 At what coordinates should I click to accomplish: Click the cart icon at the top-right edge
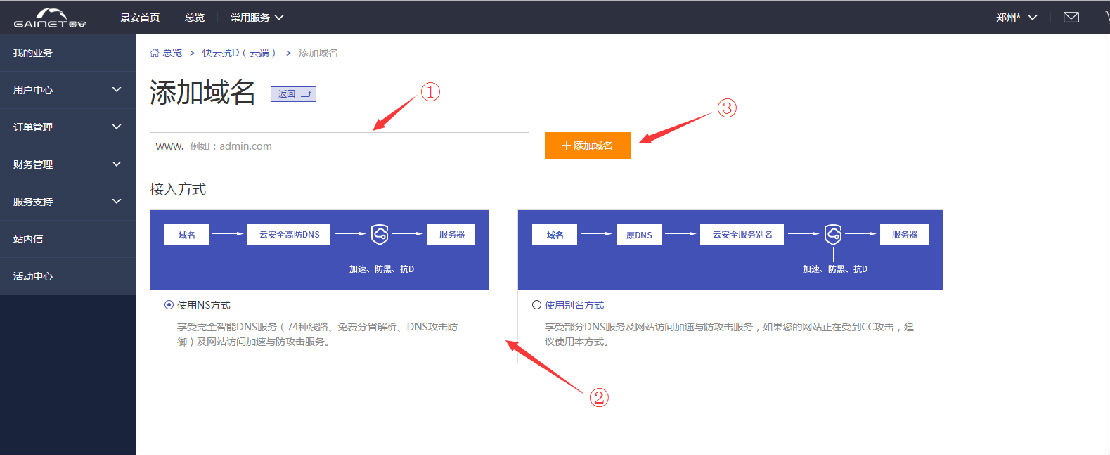(x=1104, y=17)
